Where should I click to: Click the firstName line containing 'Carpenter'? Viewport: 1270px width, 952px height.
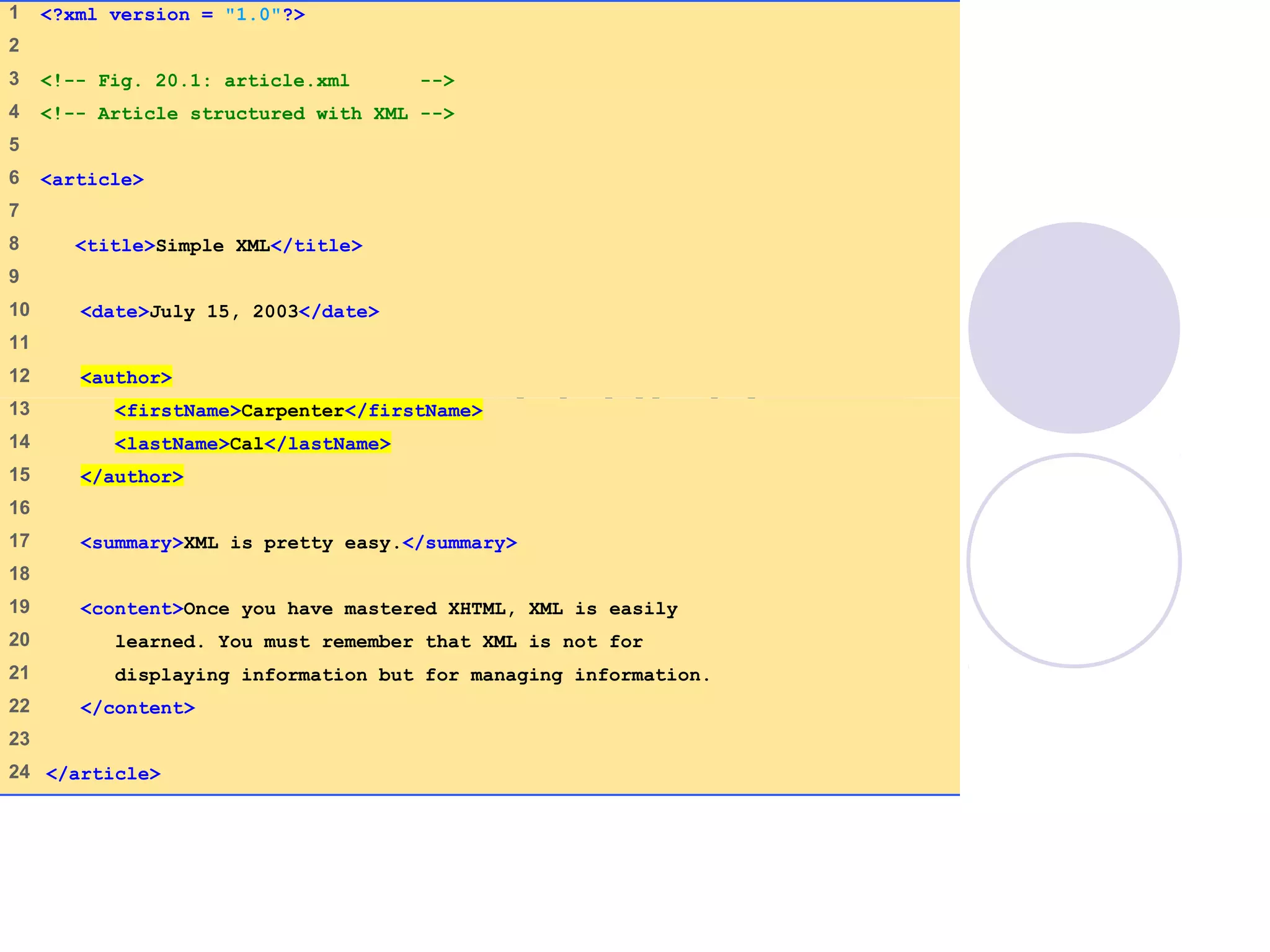(298, 411)
